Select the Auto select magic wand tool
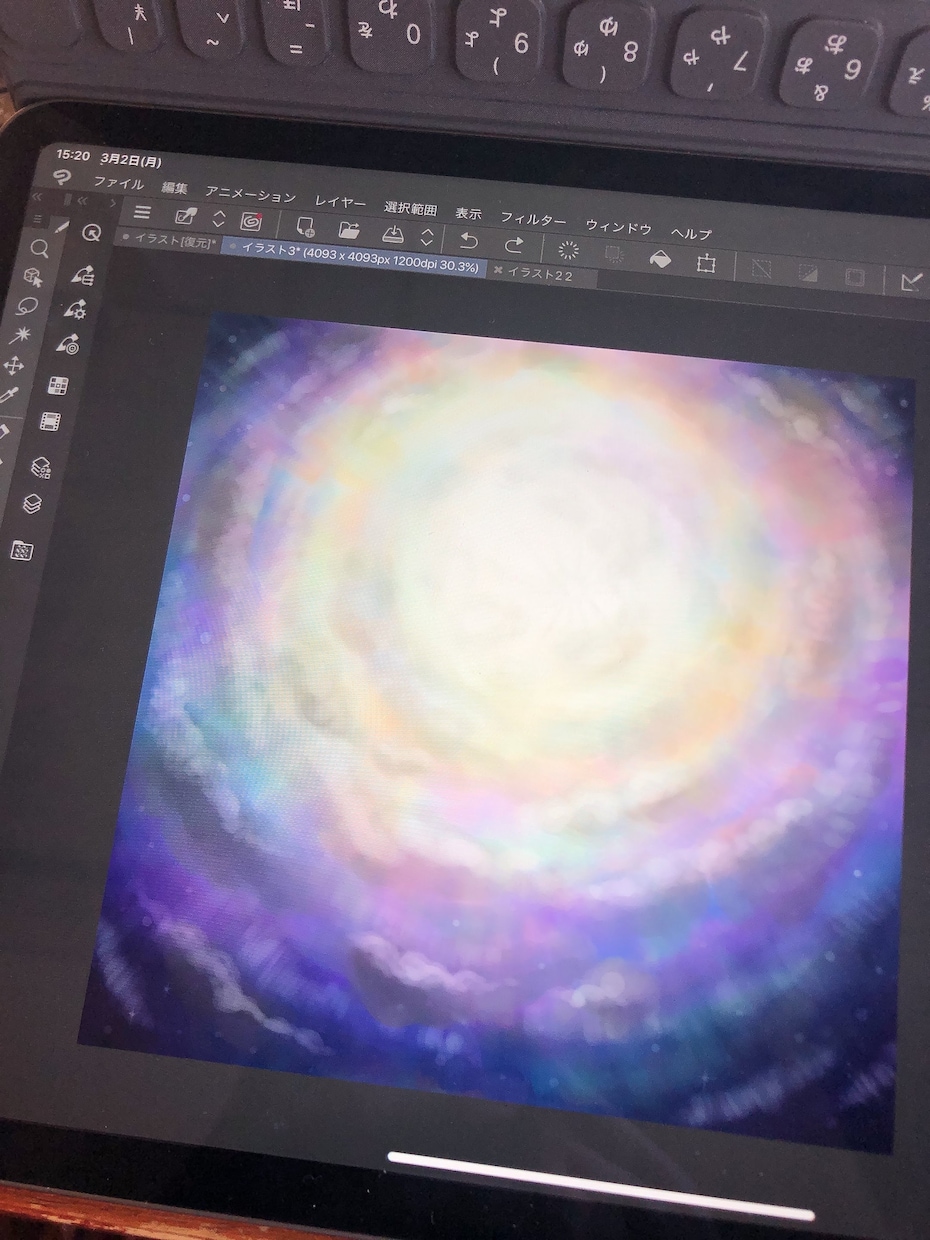 click(x=21, y=335)
